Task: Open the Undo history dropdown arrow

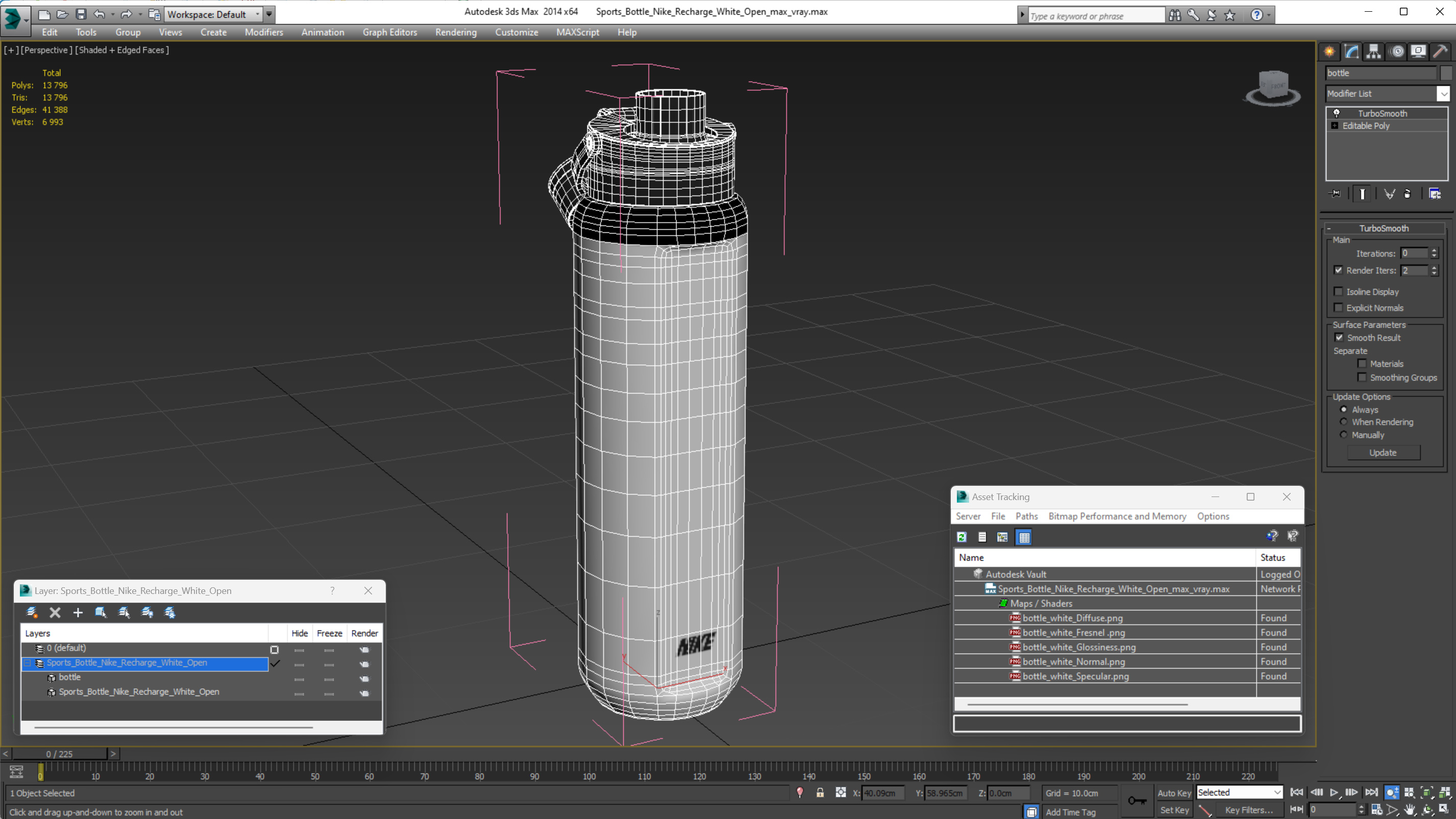Action: coord(112,14)
